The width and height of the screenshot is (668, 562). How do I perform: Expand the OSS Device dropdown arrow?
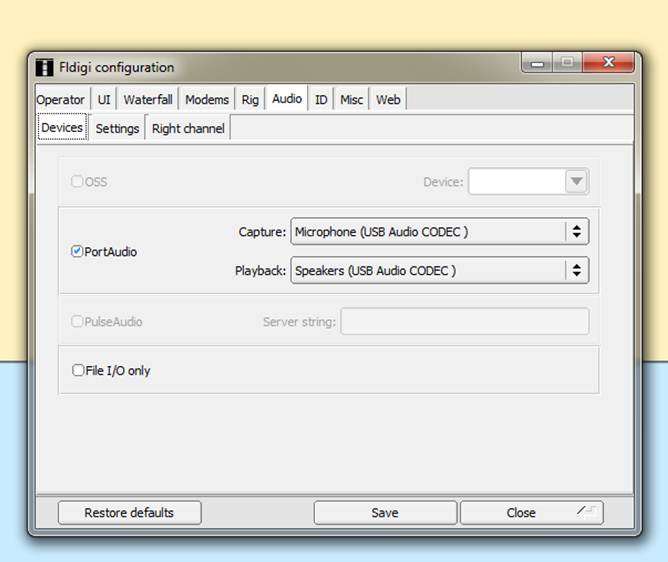pyautogui.click(x=575, y=182)
